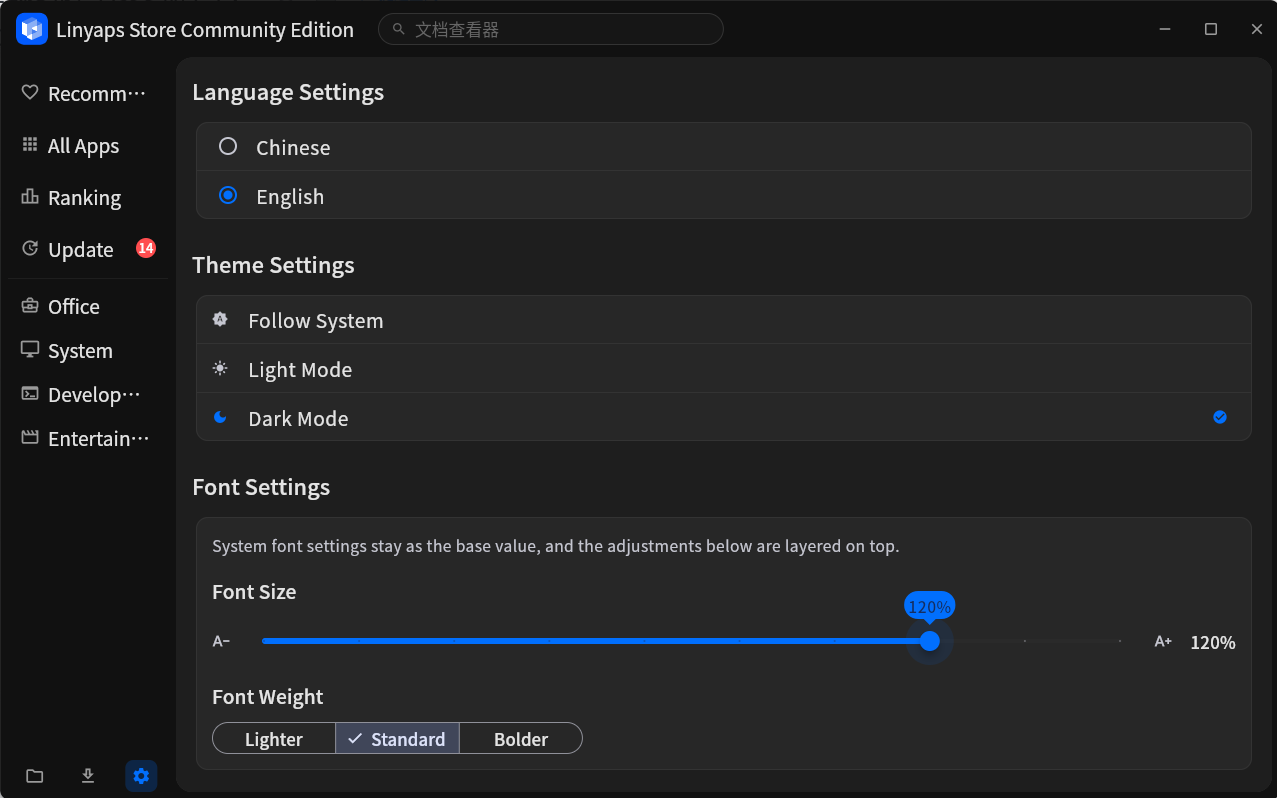Open the Recommended section in sidebar
This screenshot has width=1277, height=798.
click(x=88, y=93)
